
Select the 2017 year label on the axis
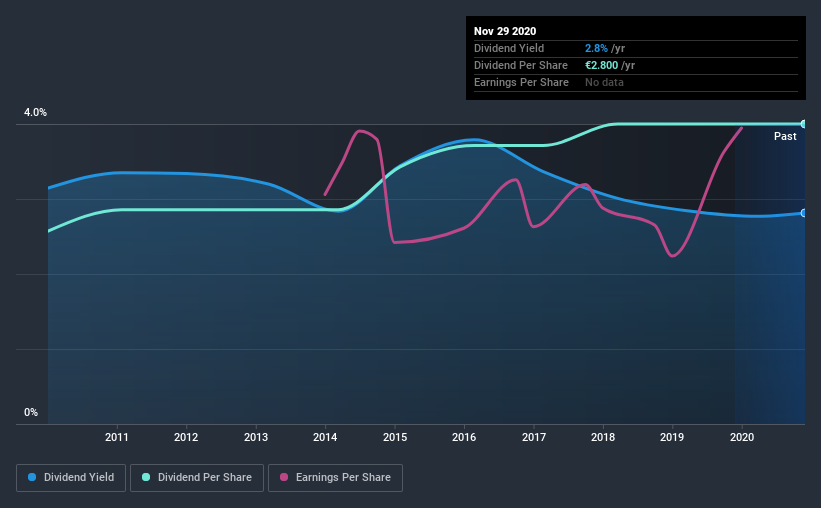[x=534, y=437]
